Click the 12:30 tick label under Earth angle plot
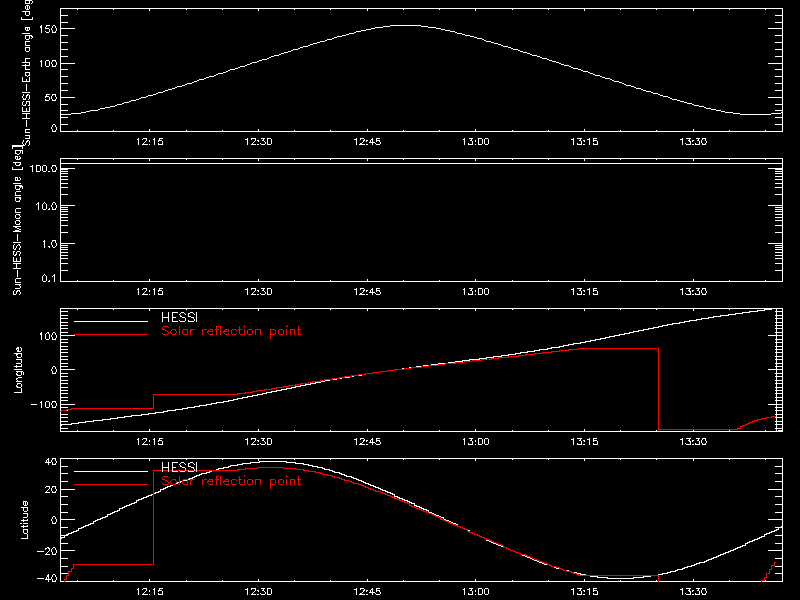Image resolution: width=800 pixels, height=600 pixels. pos(258,142)
